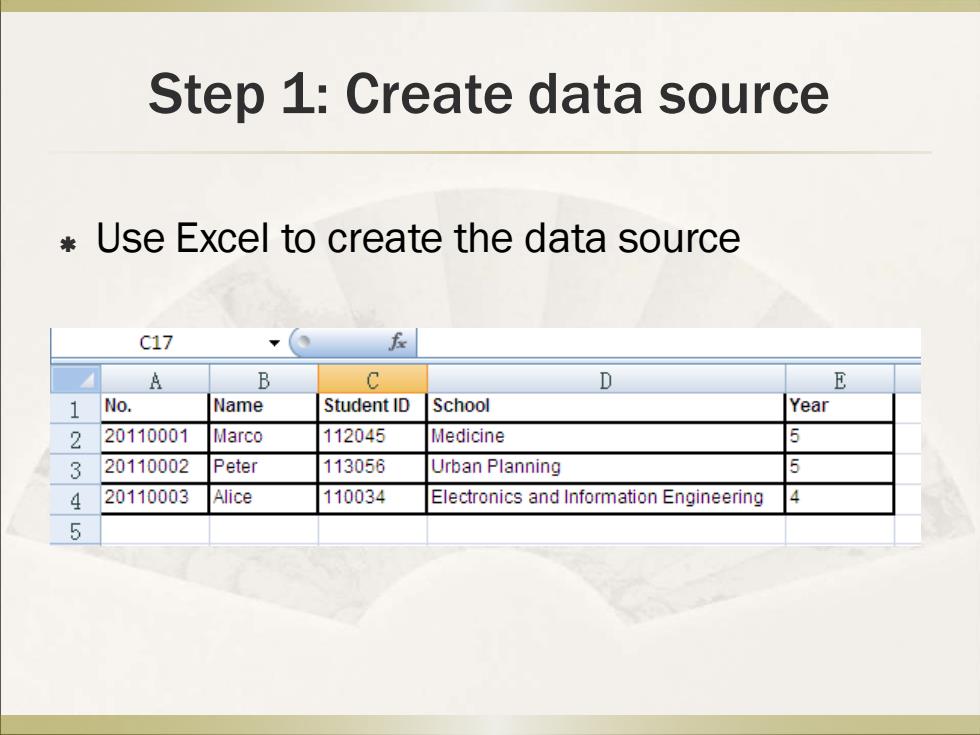The image size is (980, 735).
Task: Click cell containing 110034
Action: point(372,499)
